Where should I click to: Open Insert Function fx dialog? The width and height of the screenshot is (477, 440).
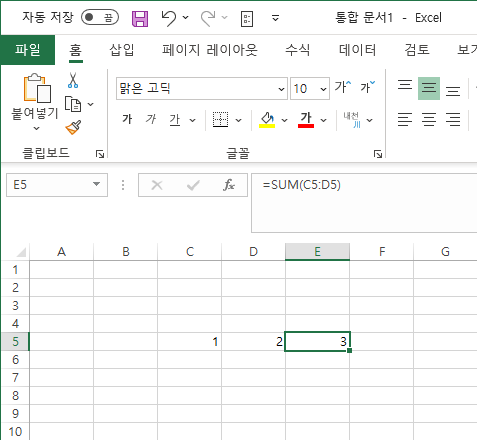229,185
